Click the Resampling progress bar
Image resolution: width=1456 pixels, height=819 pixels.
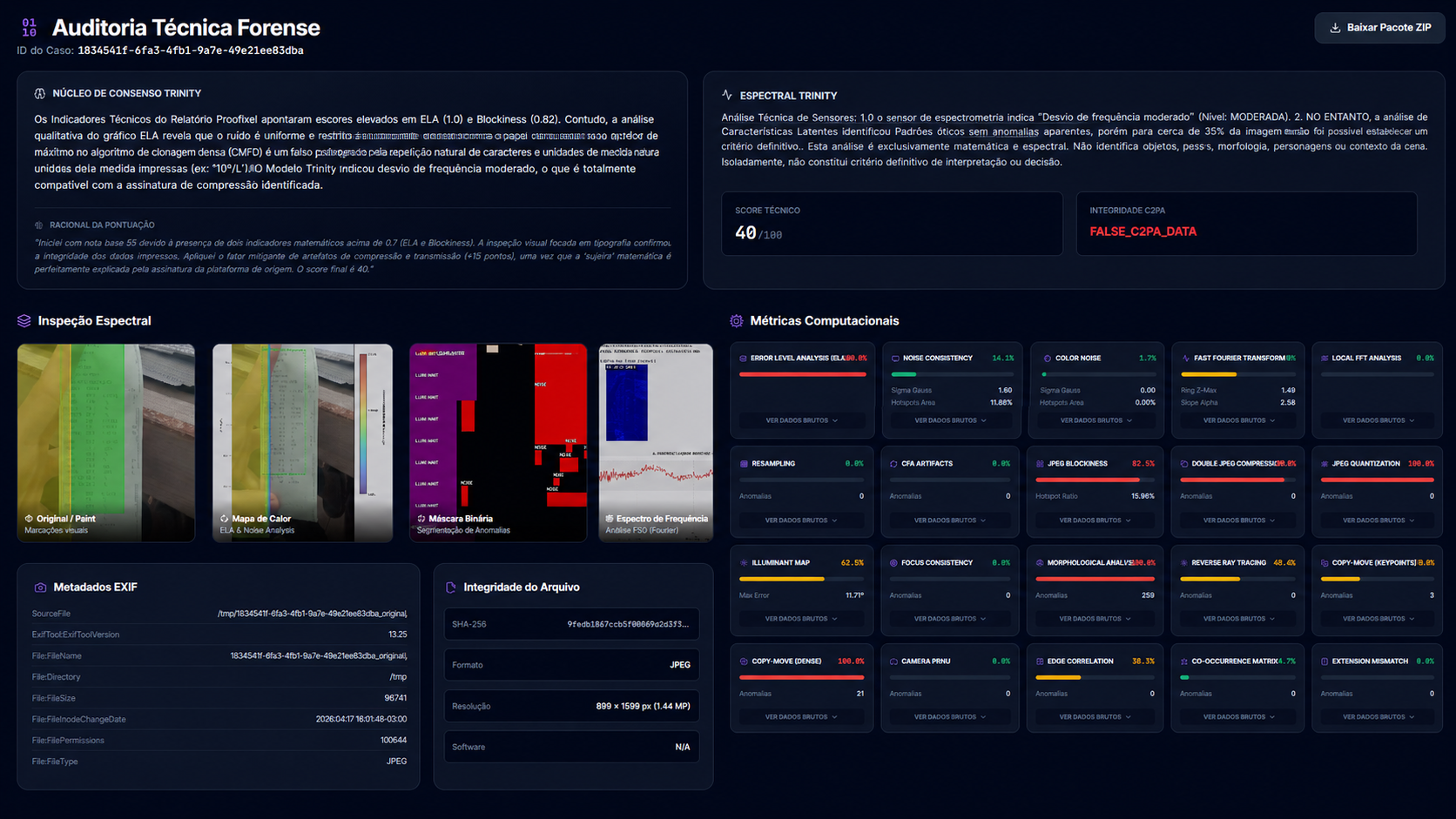coord(801,480)
